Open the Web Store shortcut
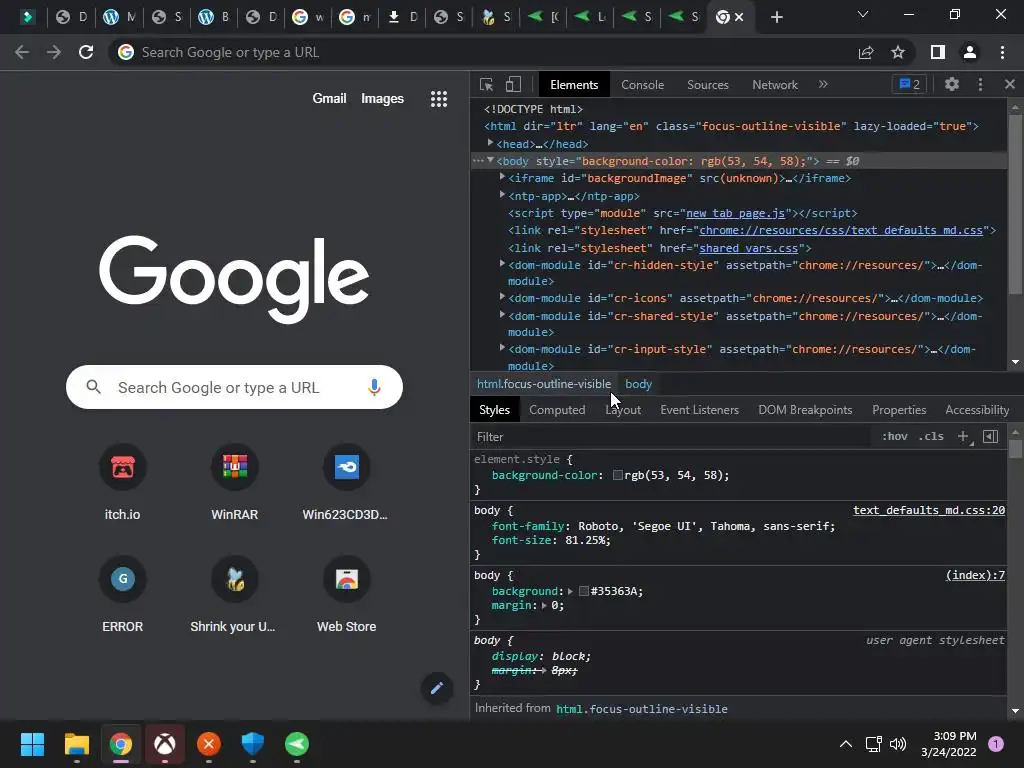The image size is (1024, 768). point(346,594)
